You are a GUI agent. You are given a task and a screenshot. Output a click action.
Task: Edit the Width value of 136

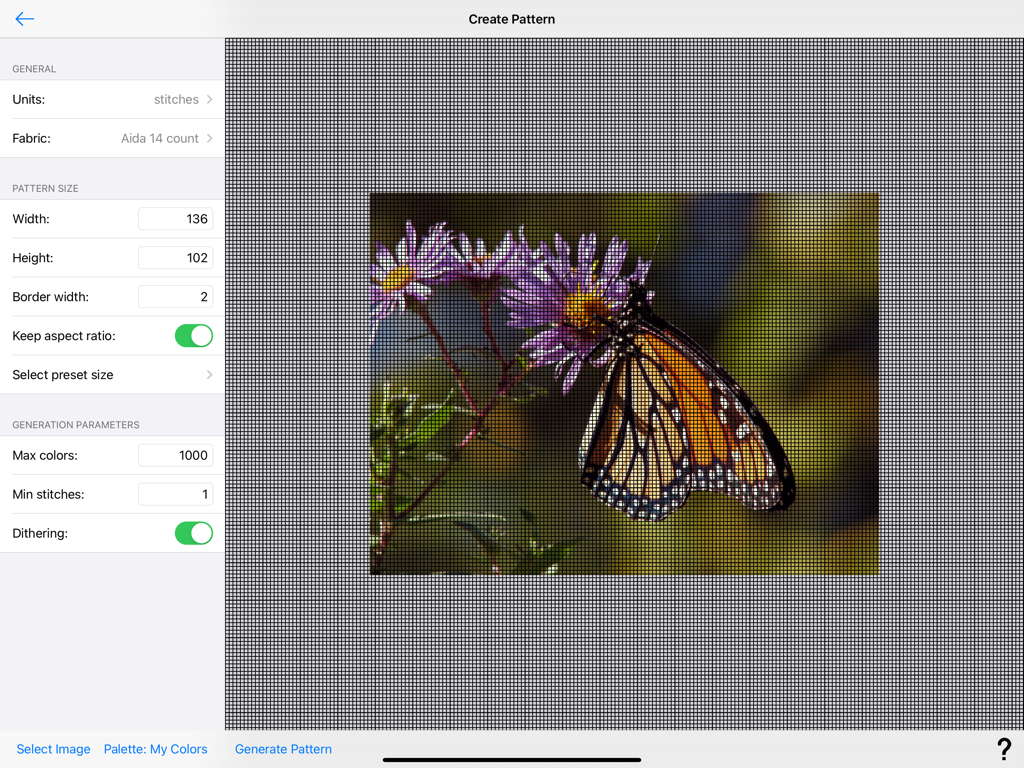(x=175, y=218)
